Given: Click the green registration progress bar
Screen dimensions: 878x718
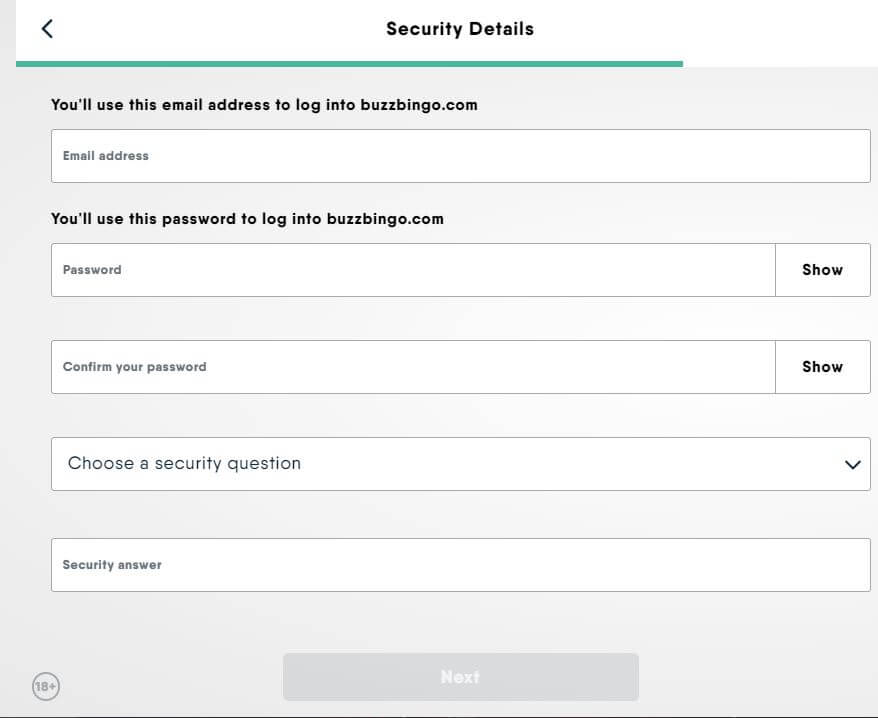Looking at the screenshot, I should [x=349, y=64].
